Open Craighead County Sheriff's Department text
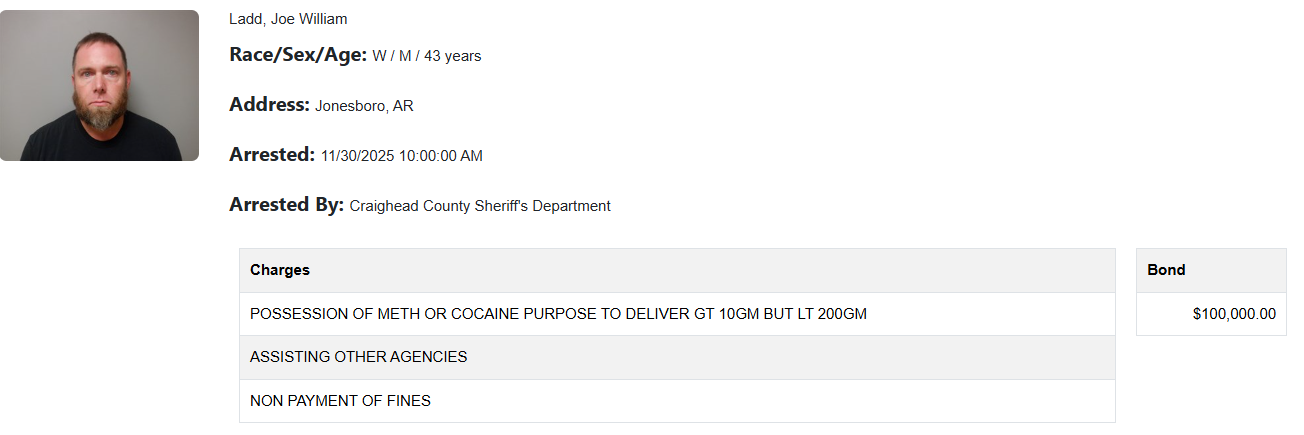Viewport: 1304px width, 435px height. [x=480, y=206]
